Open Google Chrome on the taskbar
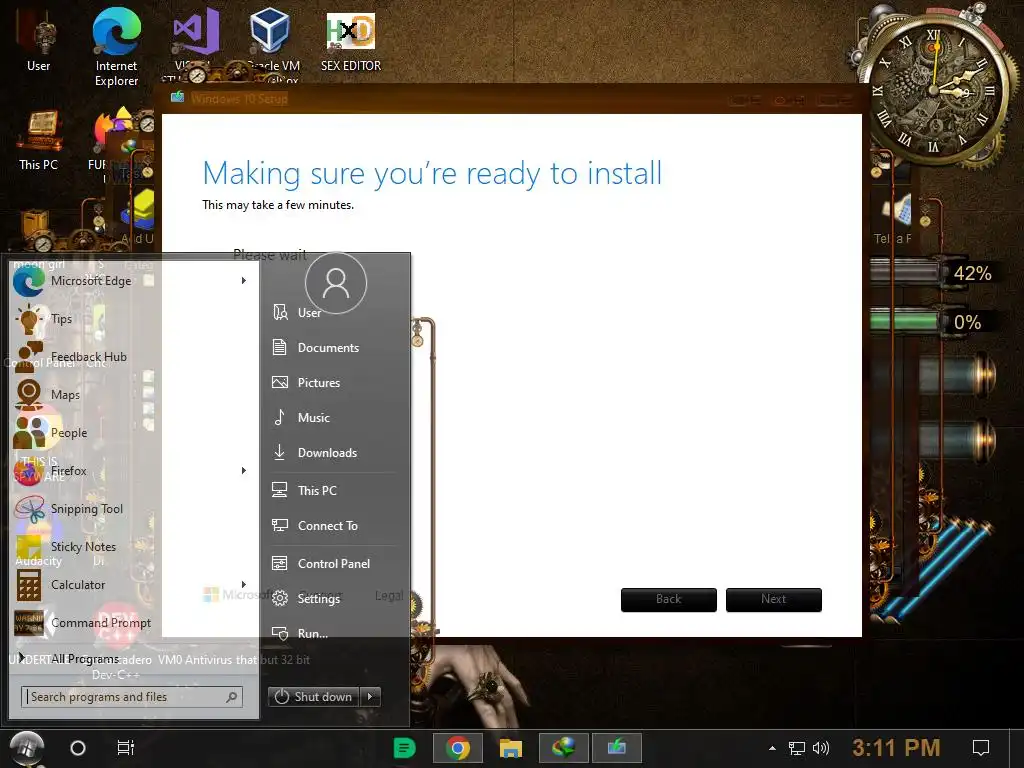This screenshot has height=768, width=1024. [458, 748]
